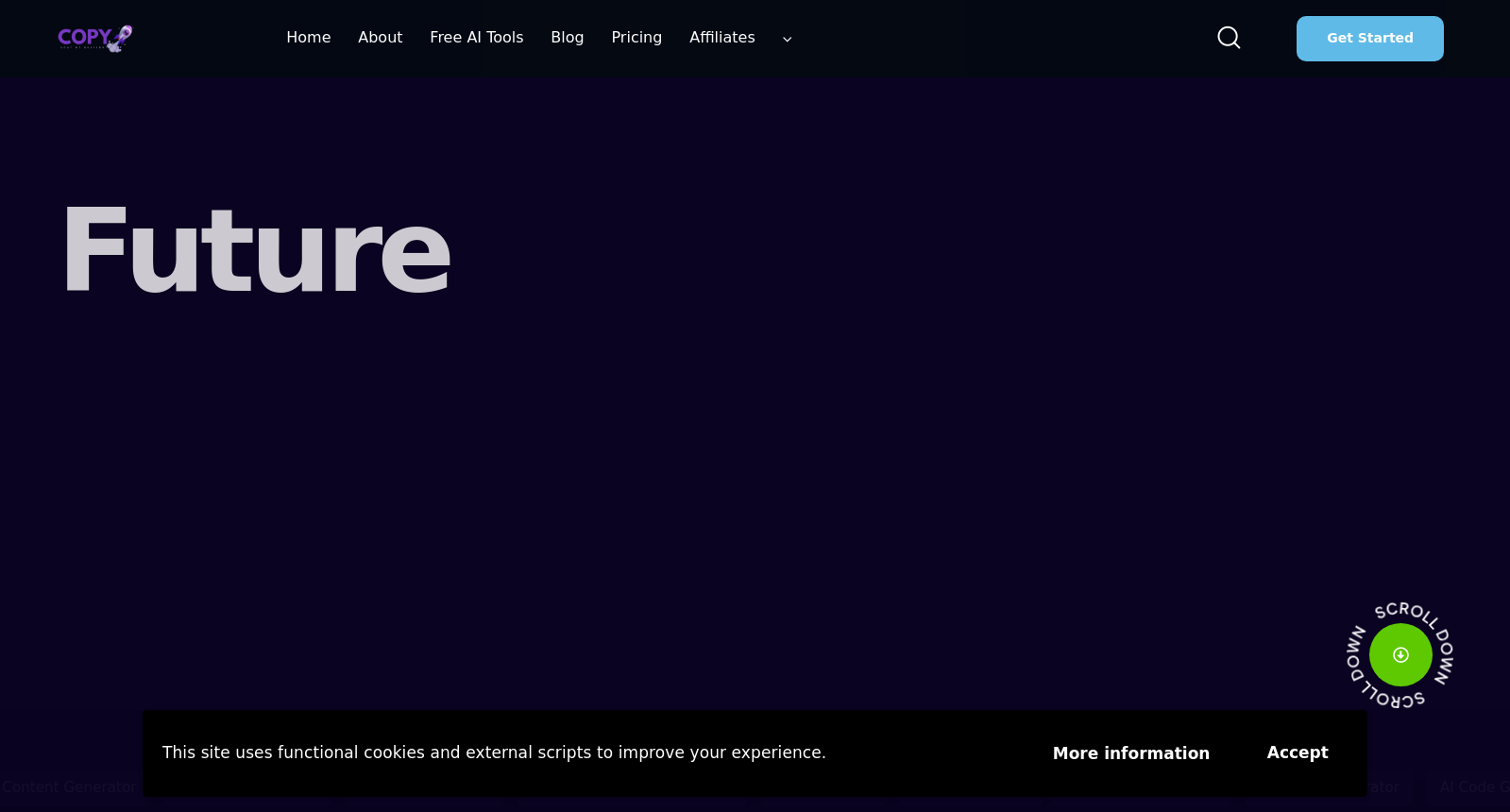The height and width of the screenshot is (812, 1510).
Task: Click the cookie notice message text
Action: coord(494,753)
